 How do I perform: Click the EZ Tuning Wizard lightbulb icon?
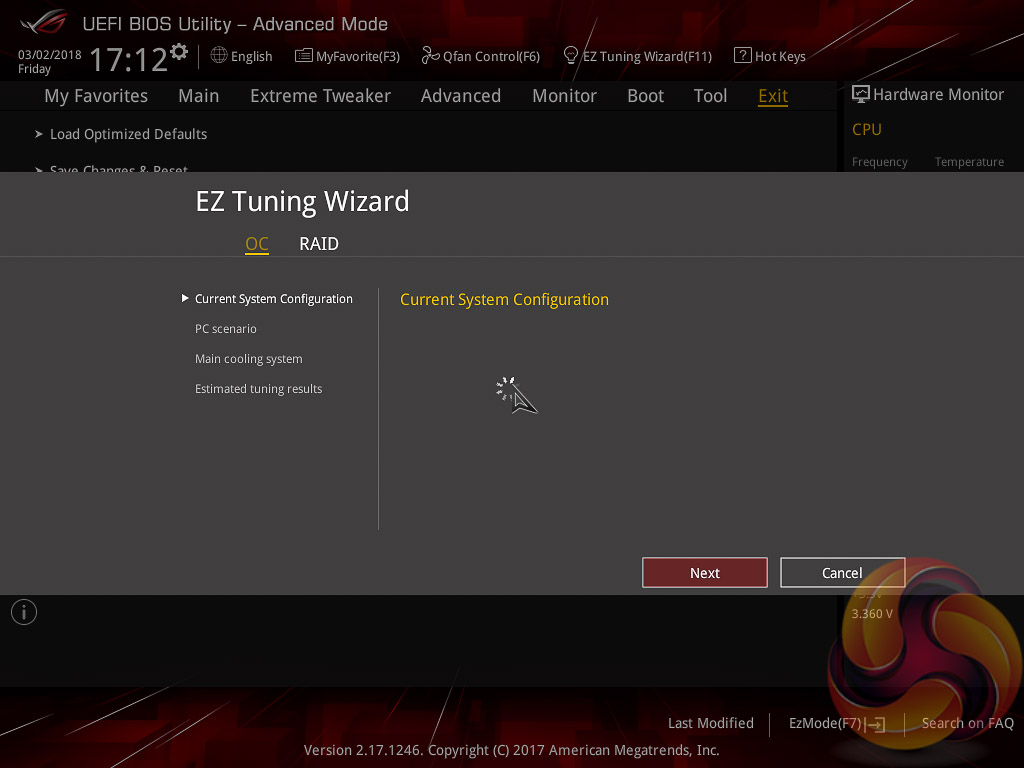click(571, 56)
